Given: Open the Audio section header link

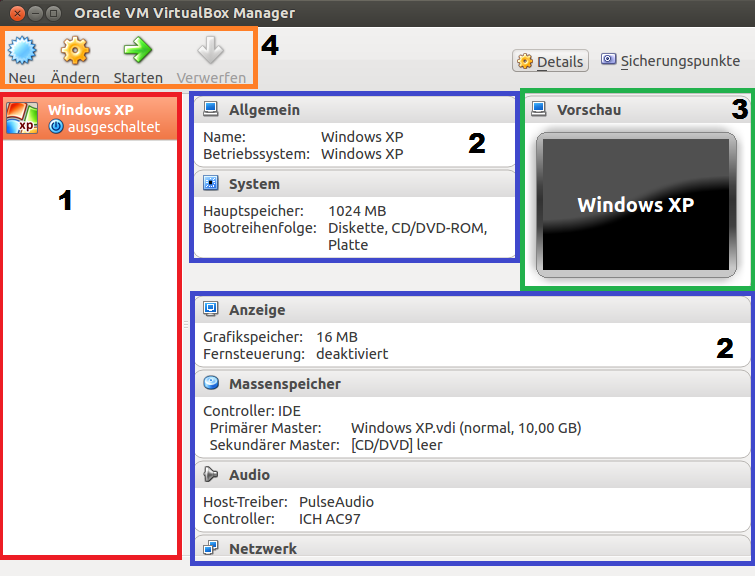Looking at the screenshot, I should 249,475.
